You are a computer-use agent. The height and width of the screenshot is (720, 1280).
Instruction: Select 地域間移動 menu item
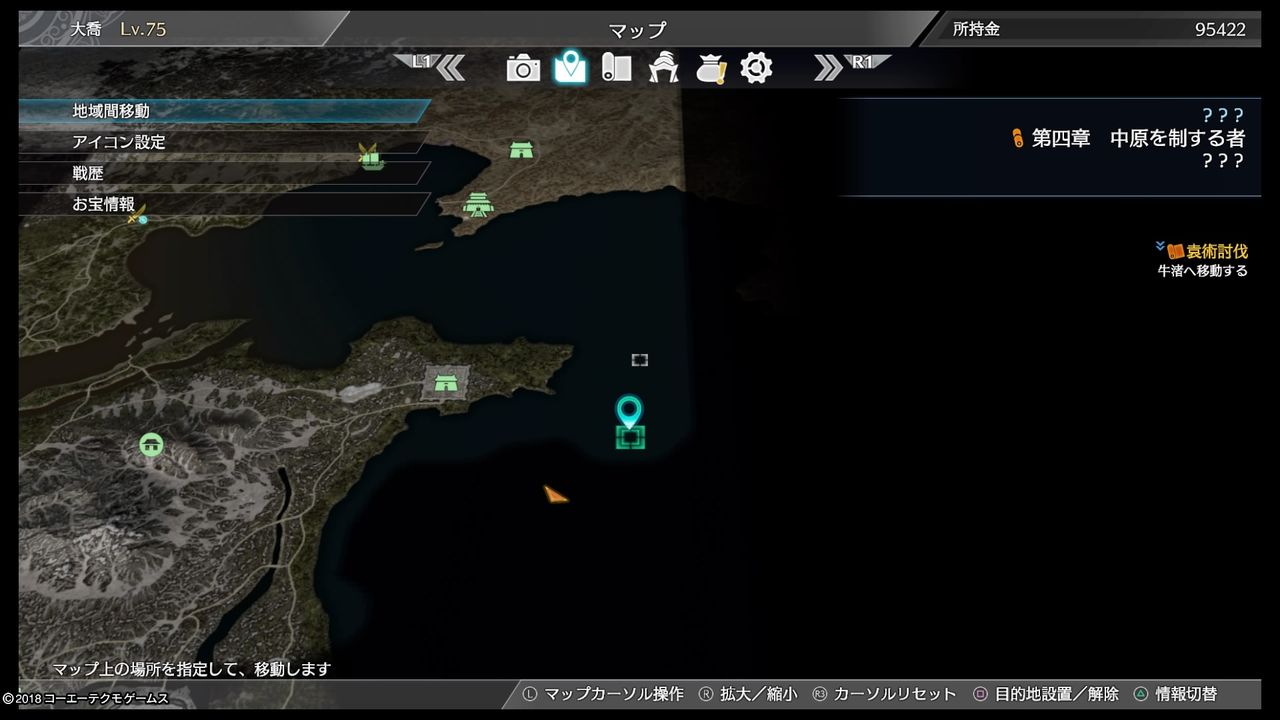pos(225,111)
